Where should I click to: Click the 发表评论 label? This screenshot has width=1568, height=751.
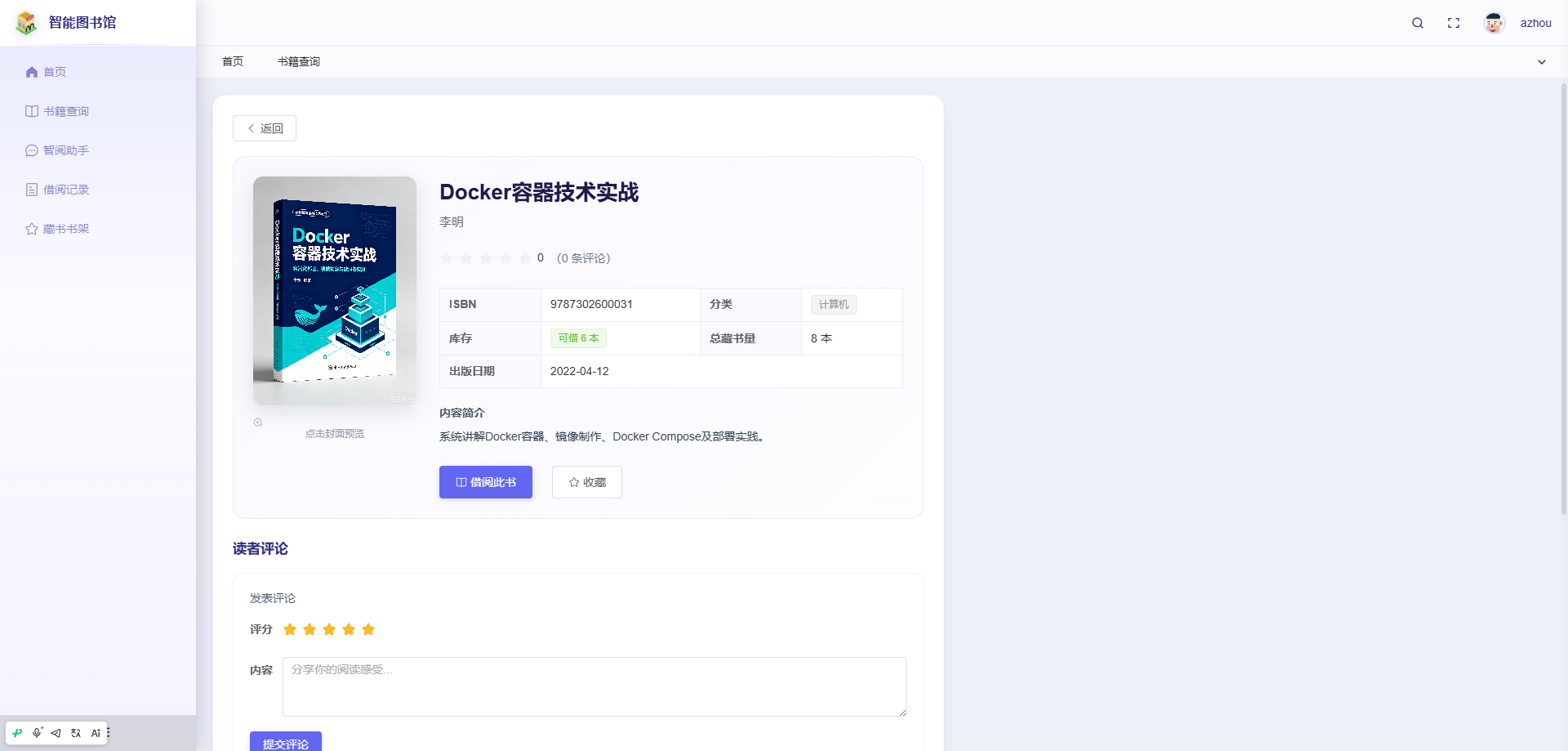(273, 598)
